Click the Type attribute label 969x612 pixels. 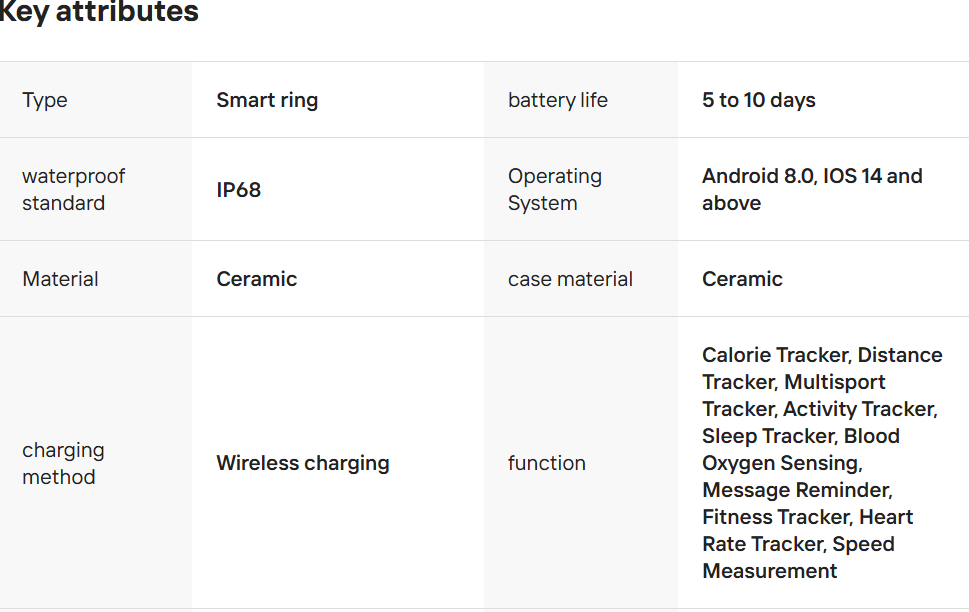(45, 100)
